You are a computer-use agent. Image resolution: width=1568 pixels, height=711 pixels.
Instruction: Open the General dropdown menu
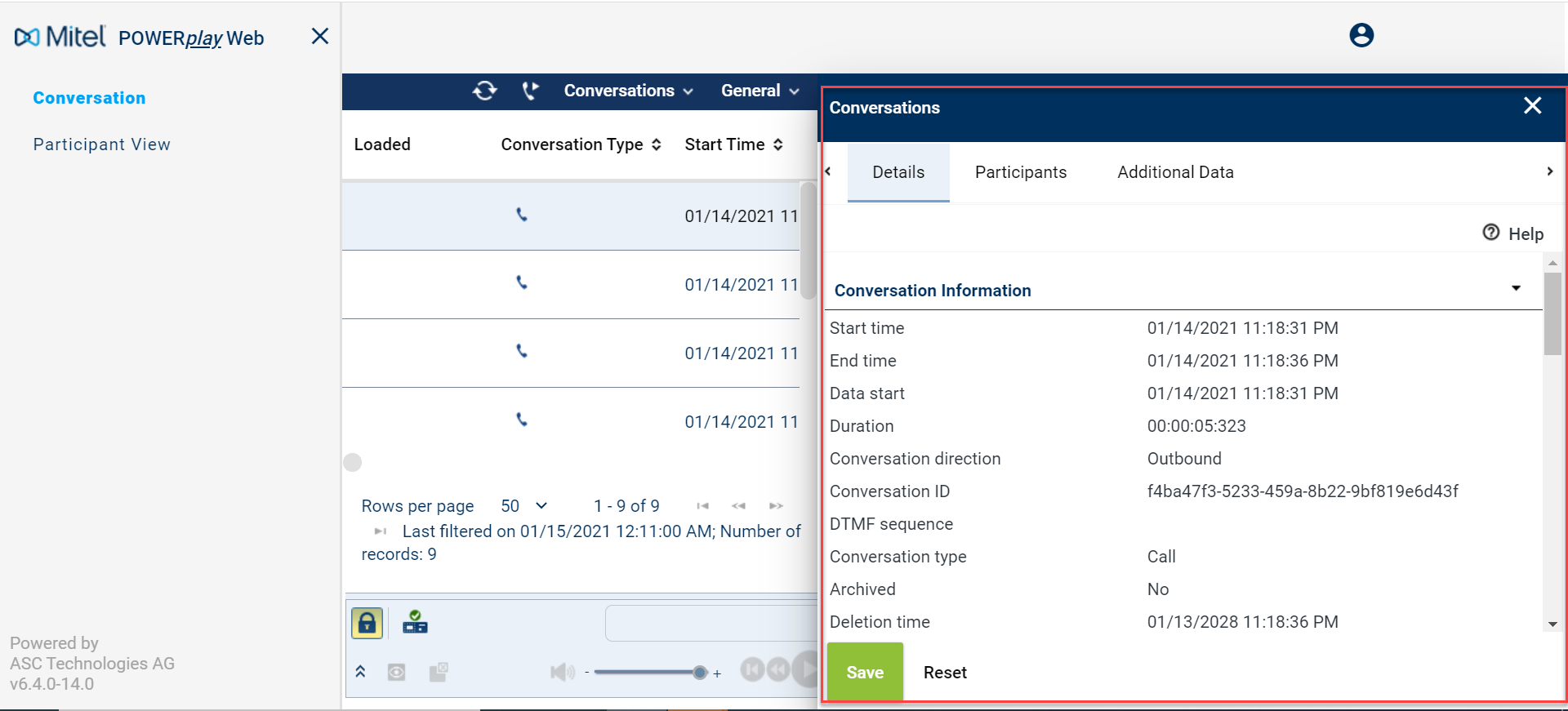coord(759,91)
